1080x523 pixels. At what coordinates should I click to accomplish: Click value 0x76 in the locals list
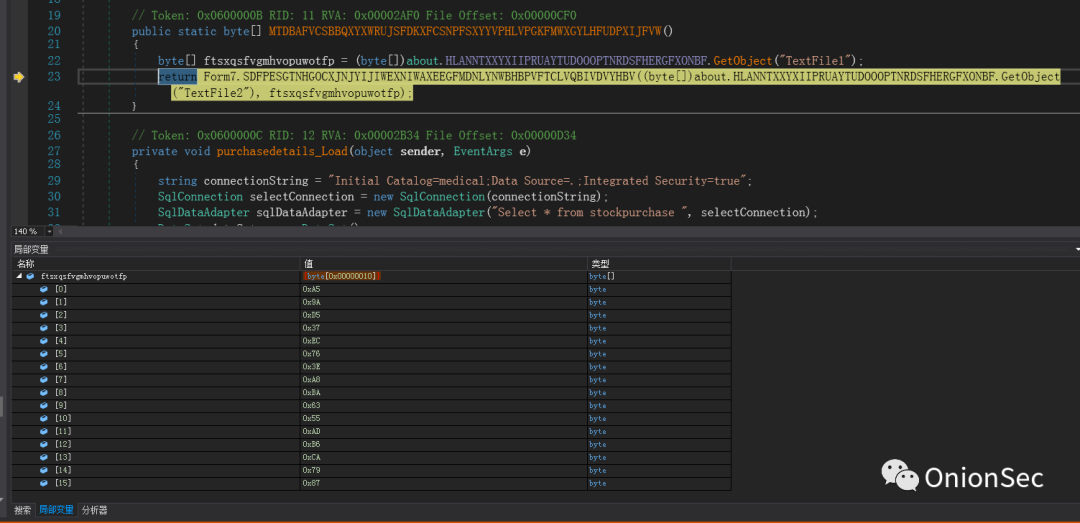(x=311, y=354)
